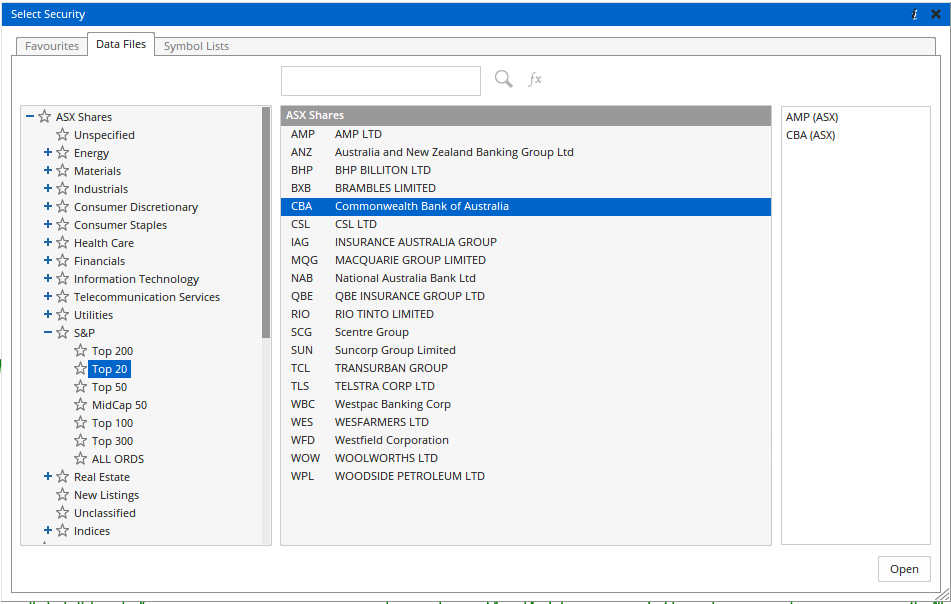Screen dimensions: 951x604
Task: Mark Industrials star as favourite
Action: click(62, 189)
